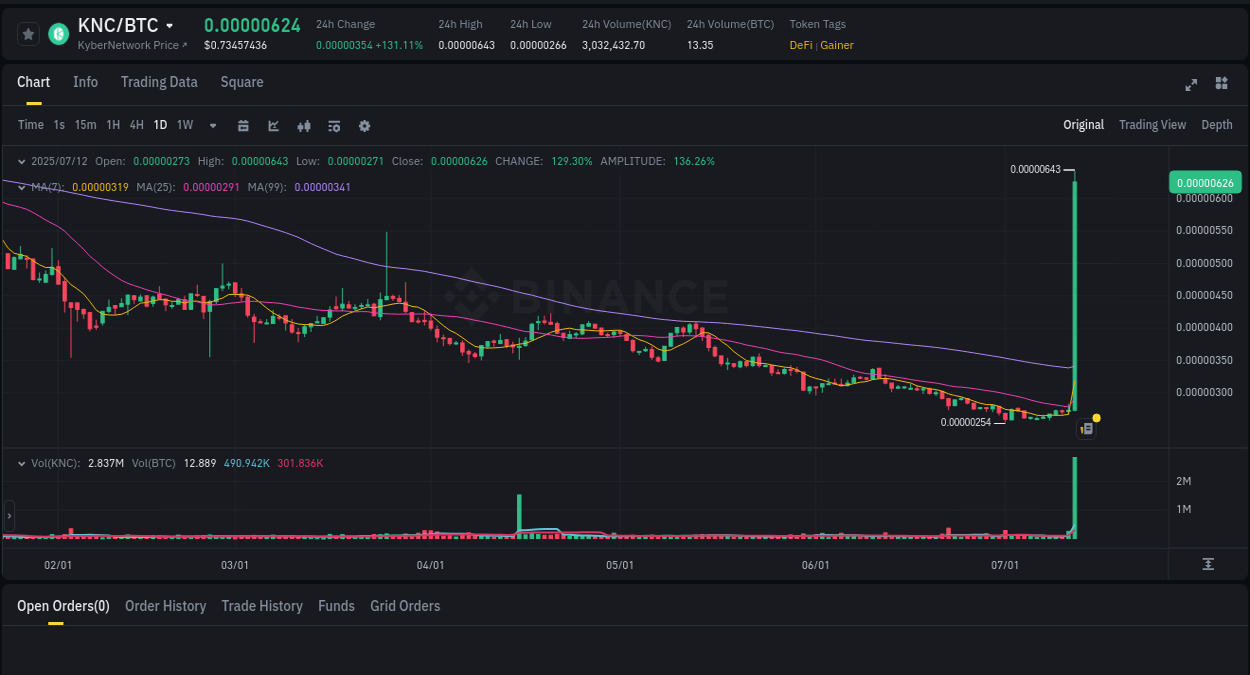Open technical indicators chart icon
The image size is (1250, 675).
point(274,126)
